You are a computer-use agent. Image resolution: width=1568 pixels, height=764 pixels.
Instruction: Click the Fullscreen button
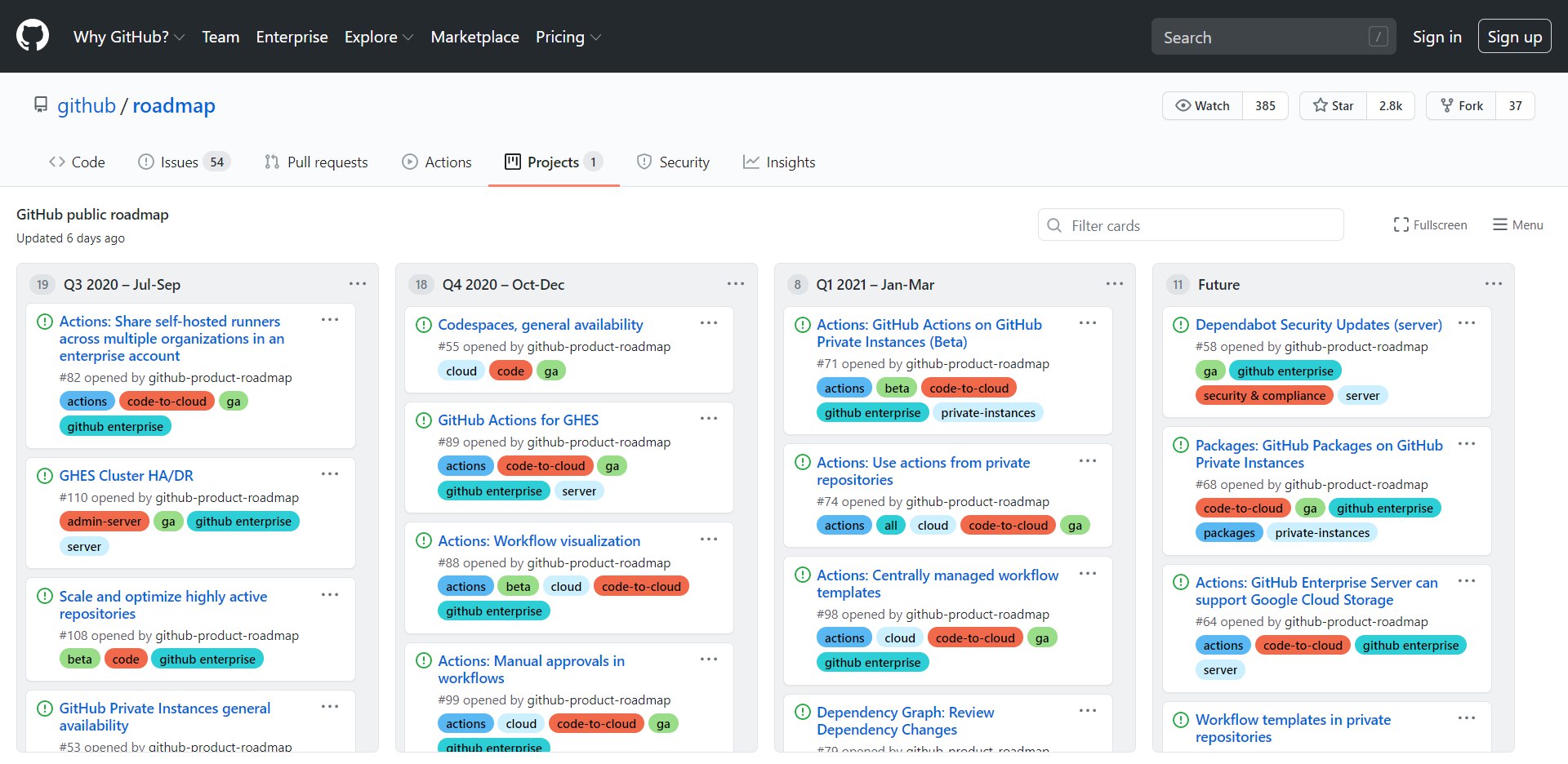click(1430, 224)
